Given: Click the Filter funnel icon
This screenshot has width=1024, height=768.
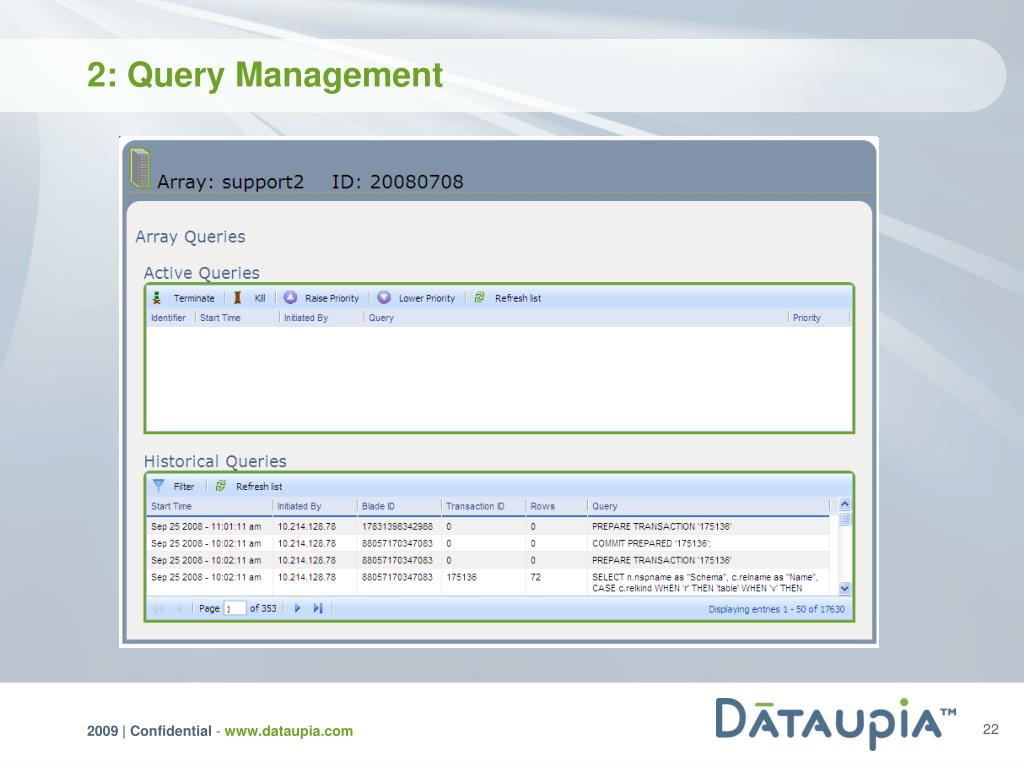Looking at the screenshot, I should pos(159,486).
